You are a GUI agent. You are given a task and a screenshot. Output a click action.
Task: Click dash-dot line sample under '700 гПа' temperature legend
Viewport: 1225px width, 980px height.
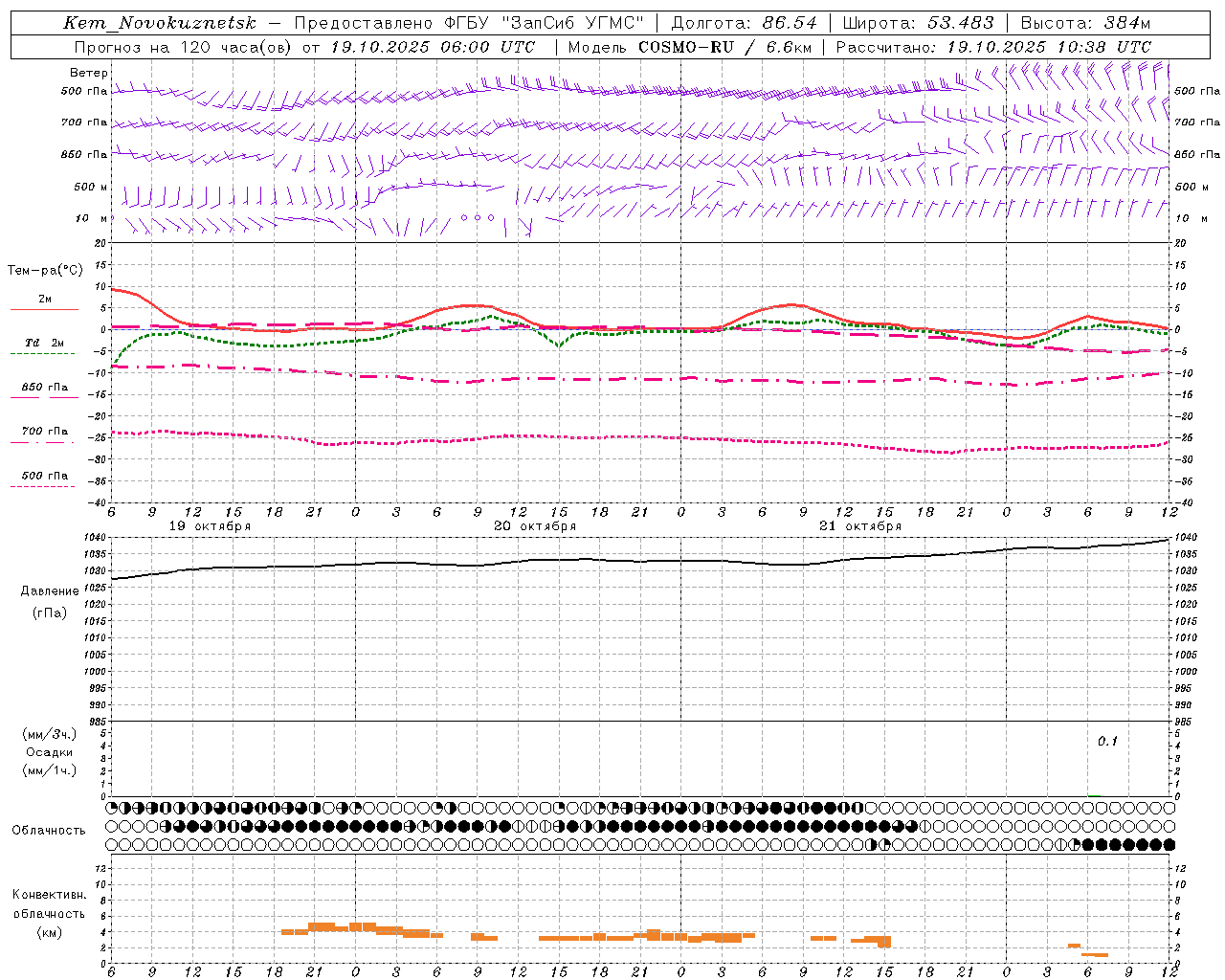pyautogui.click(x=42, y=442)
